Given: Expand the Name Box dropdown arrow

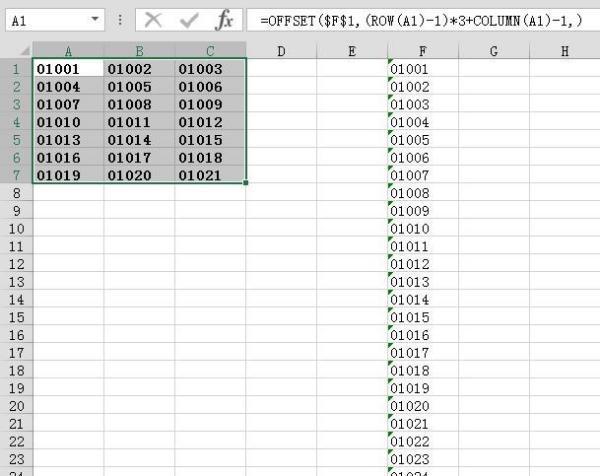Looking at the screenshot, I should (x=95, y=19).
